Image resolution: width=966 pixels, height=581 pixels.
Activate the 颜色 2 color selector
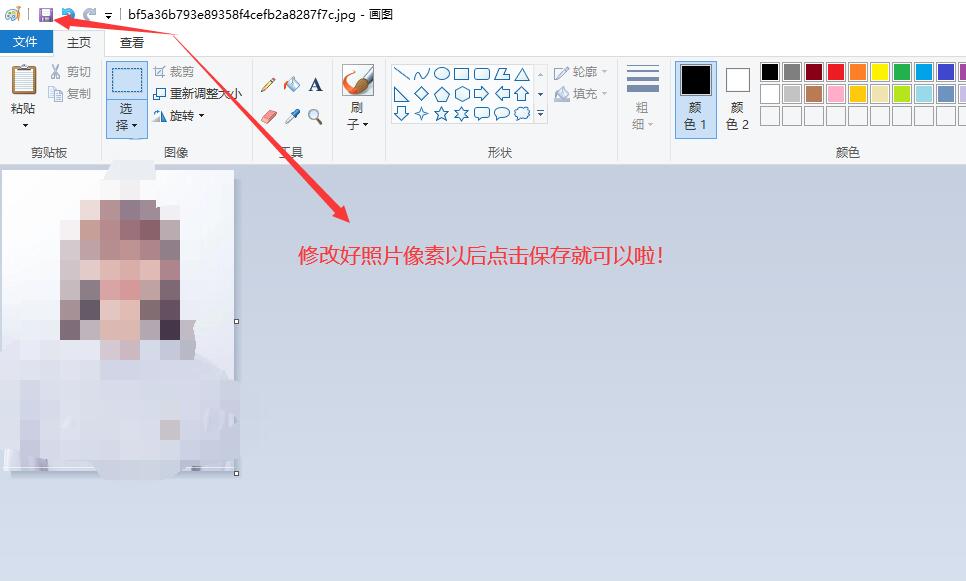(x=738, y=99)
